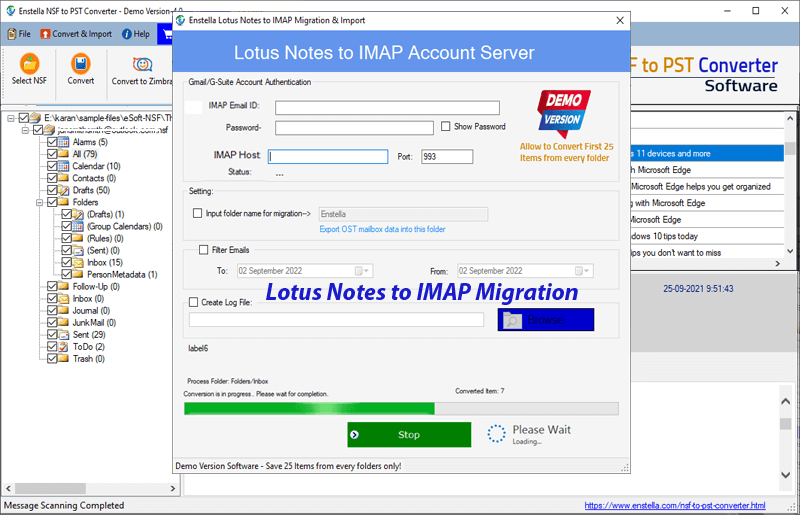The height and width of the screenshot is (515, 800).
Task: Enable Input folder name for migration checkbox
Action: coord(197,213)
